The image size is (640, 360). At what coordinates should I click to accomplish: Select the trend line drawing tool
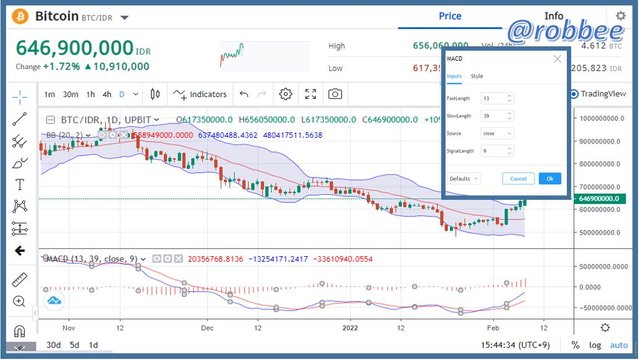coord(19,119)
